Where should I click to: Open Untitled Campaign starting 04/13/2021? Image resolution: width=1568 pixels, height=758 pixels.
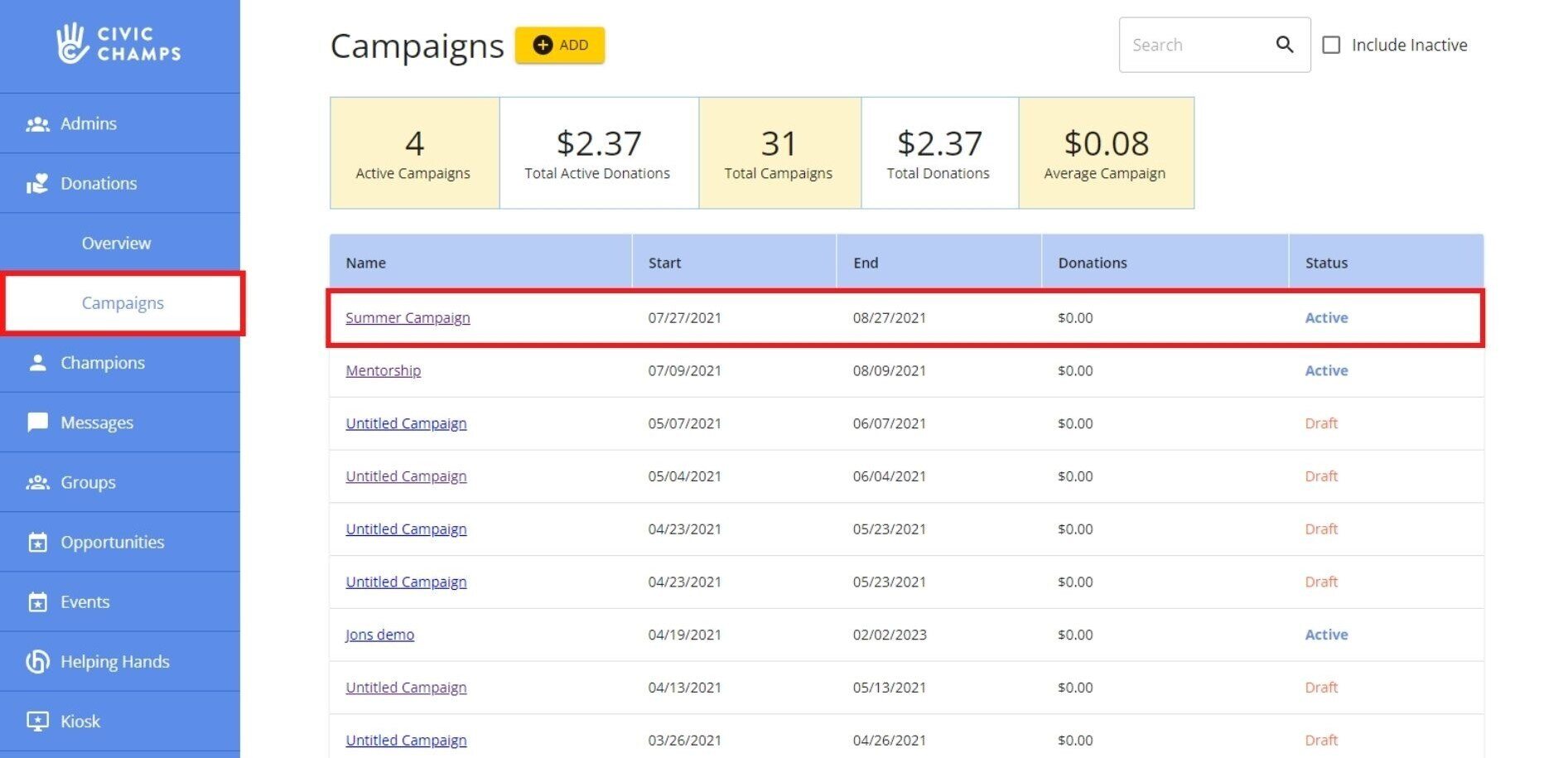coord(406,688)
